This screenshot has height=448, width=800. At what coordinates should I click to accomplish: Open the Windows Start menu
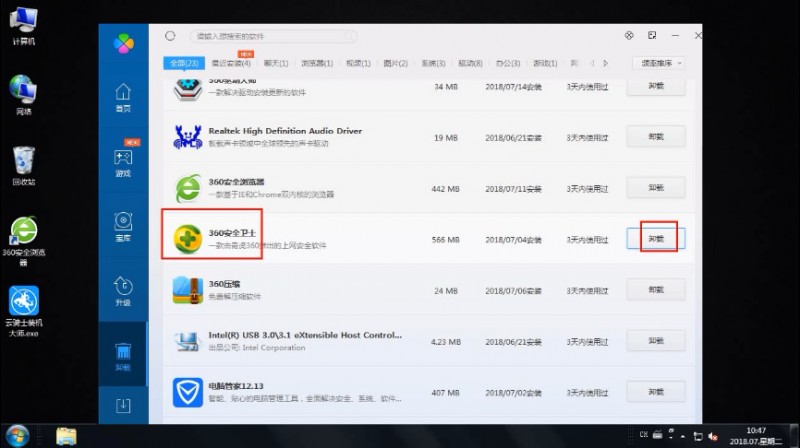click(18, 436)
